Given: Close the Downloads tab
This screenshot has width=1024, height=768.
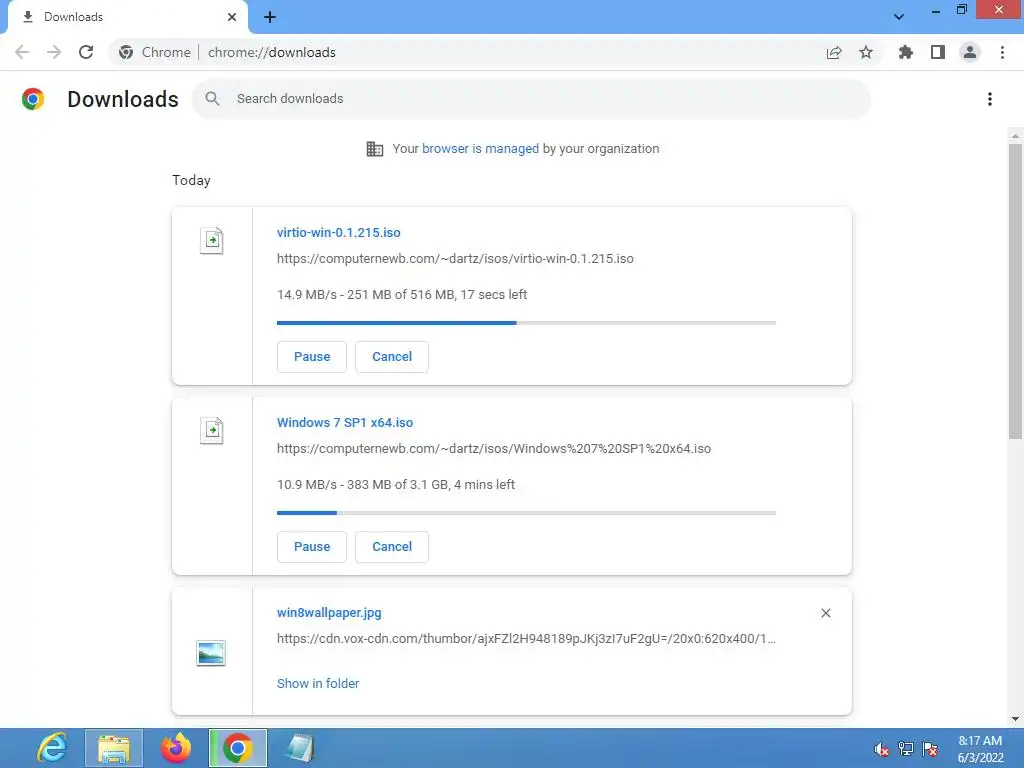Looking at the screenshot, I should [232, 17].
